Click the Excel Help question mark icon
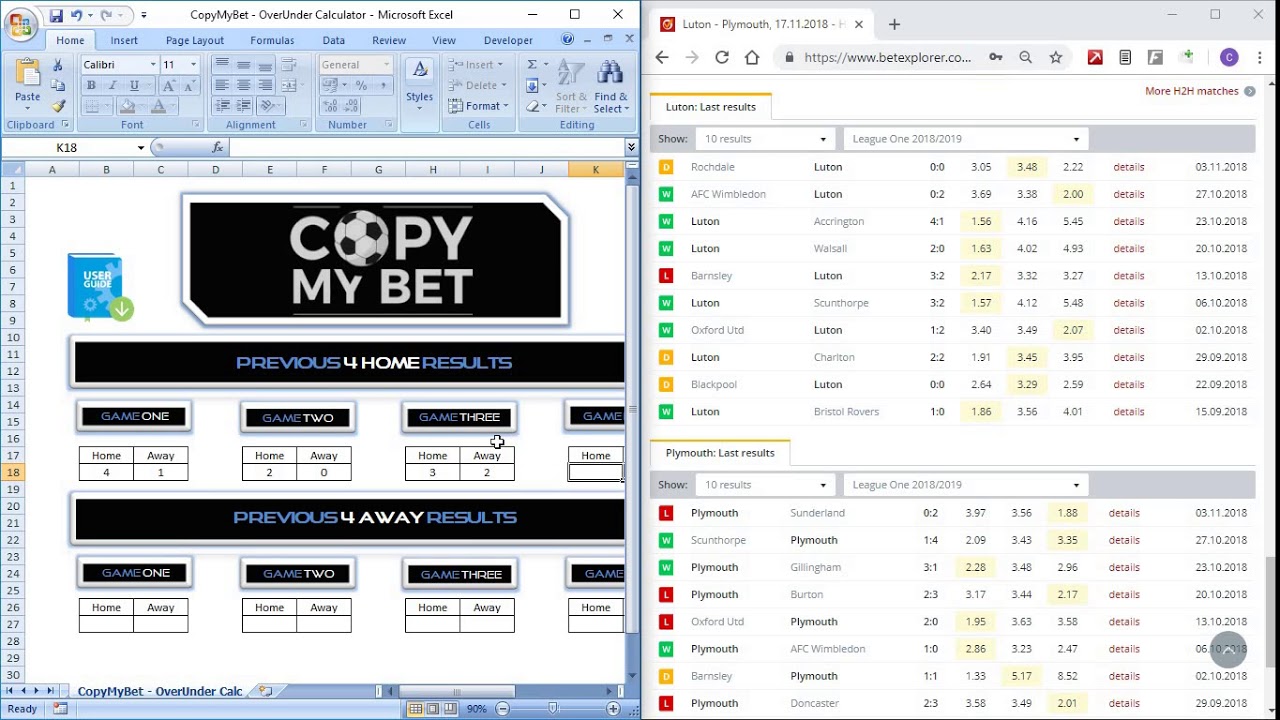 567,39
